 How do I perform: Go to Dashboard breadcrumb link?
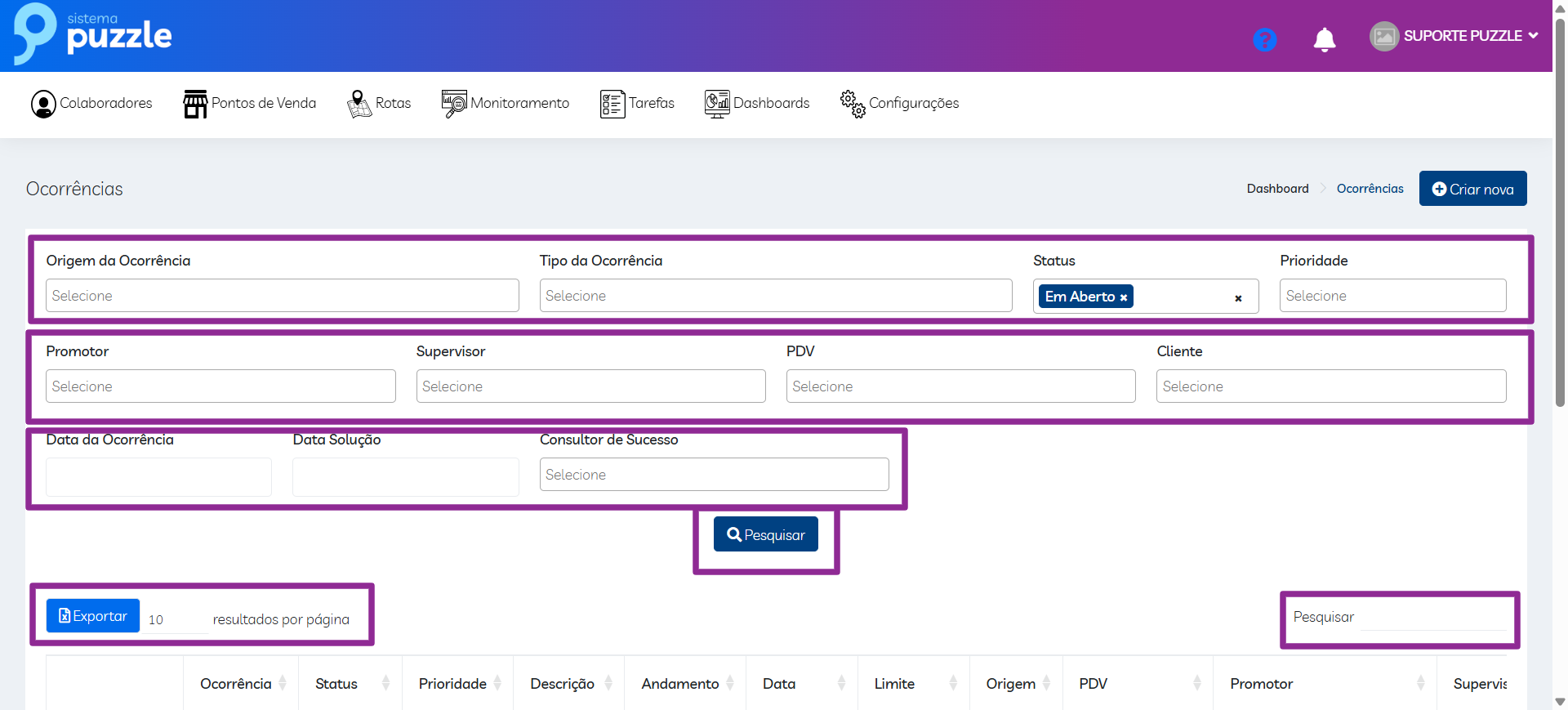pos(1277,189)
